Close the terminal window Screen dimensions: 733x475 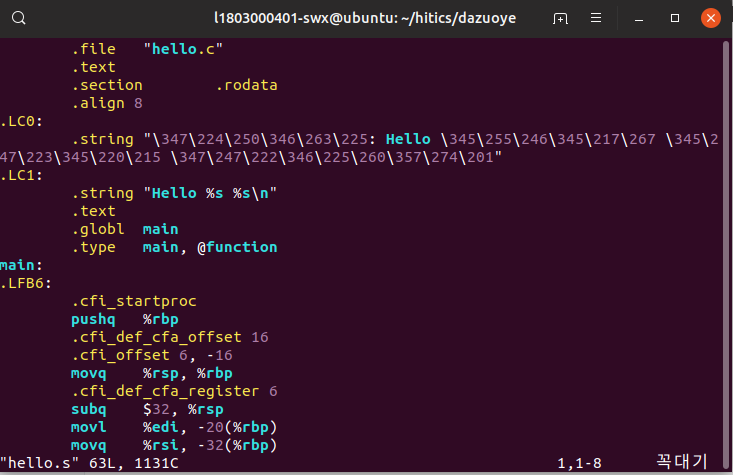[711, 18]
